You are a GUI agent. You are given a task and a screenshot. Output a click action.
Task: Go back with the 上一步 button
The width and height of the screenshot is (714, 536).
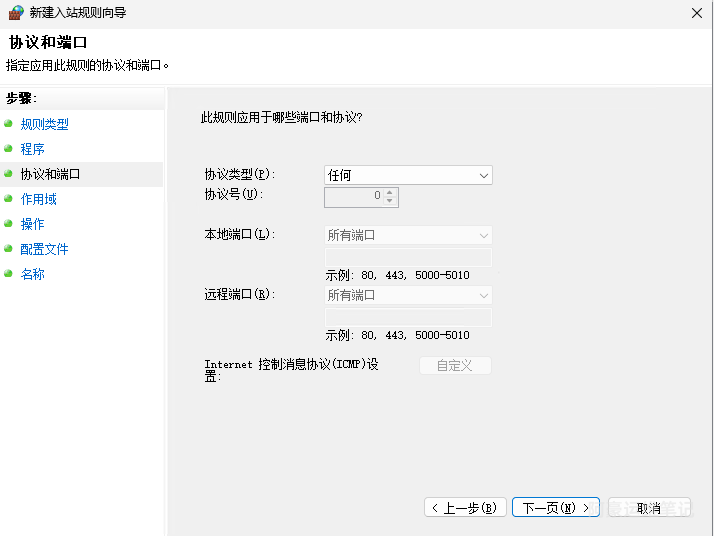[x=465, y=508]
